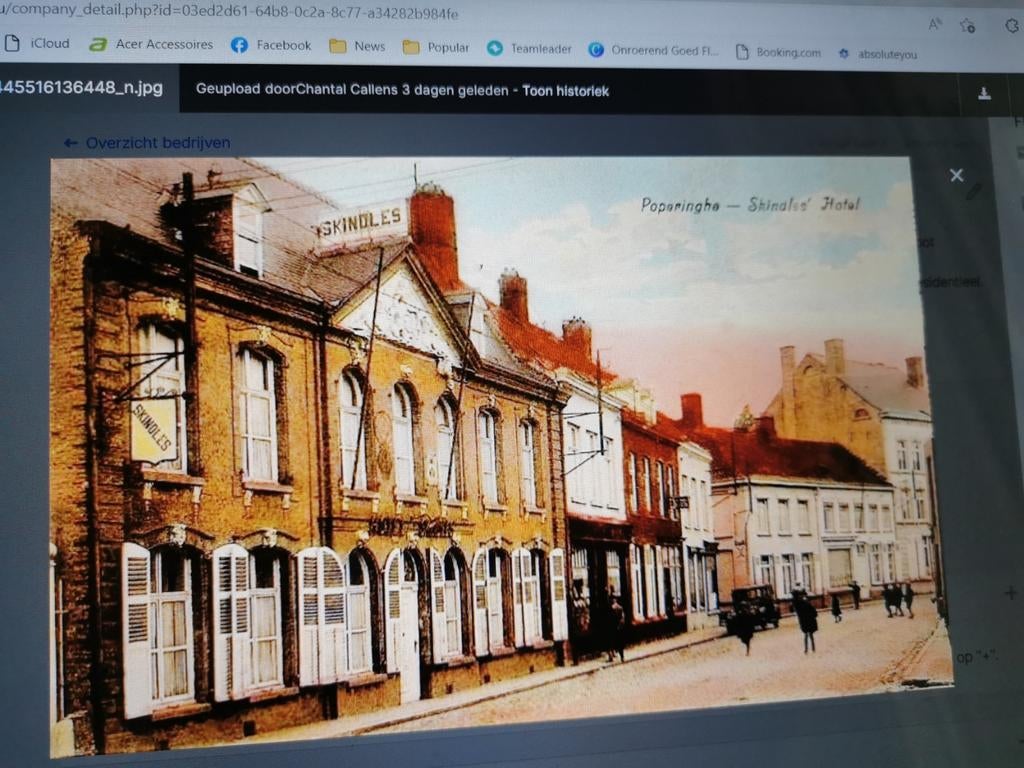This screenshot has height=768, width=1024.
Task: Download the image with the download icon
Action: [984, 93]
